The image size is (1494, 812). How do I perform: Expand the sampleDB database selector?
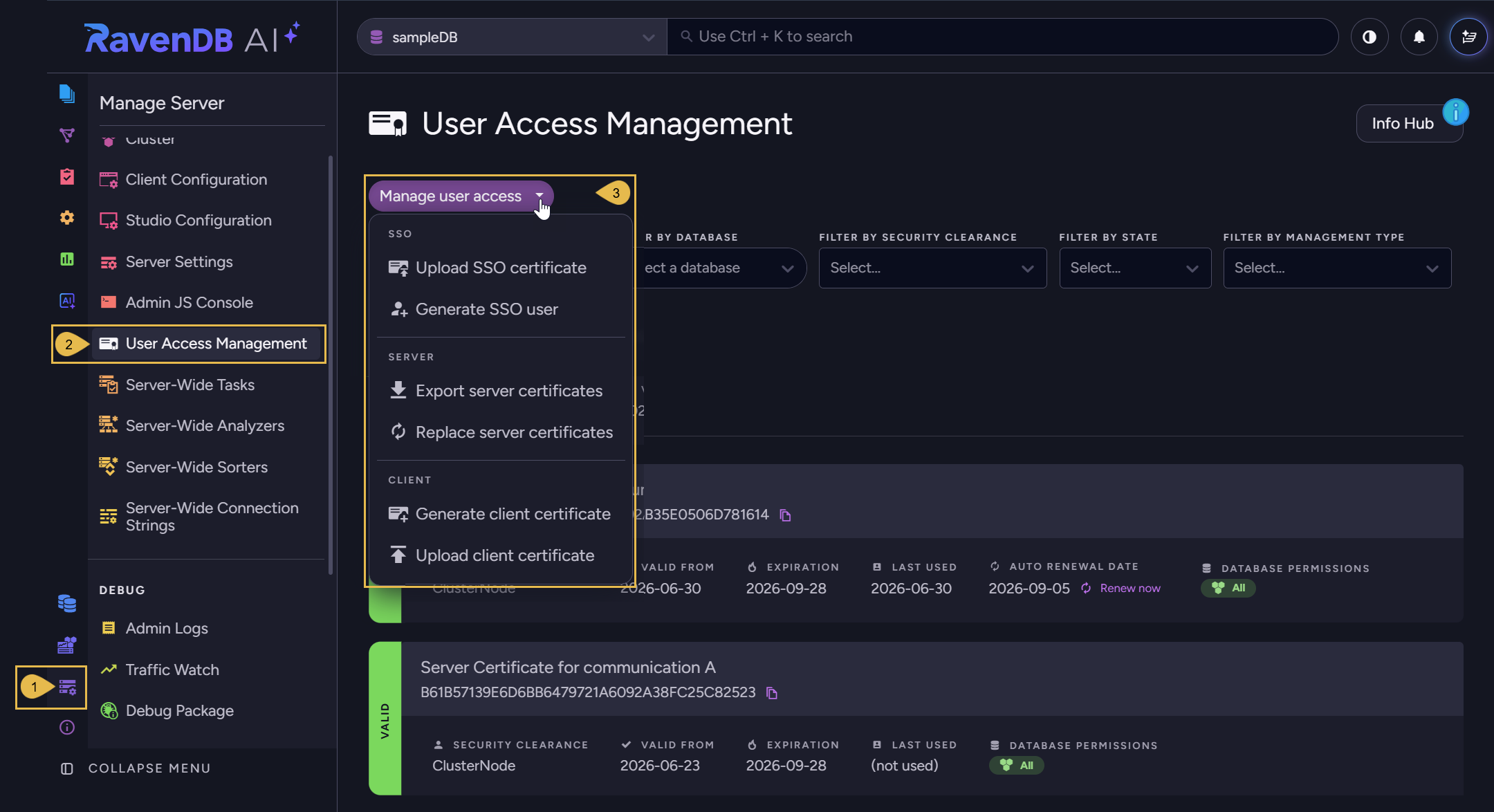tap(512, 37)
